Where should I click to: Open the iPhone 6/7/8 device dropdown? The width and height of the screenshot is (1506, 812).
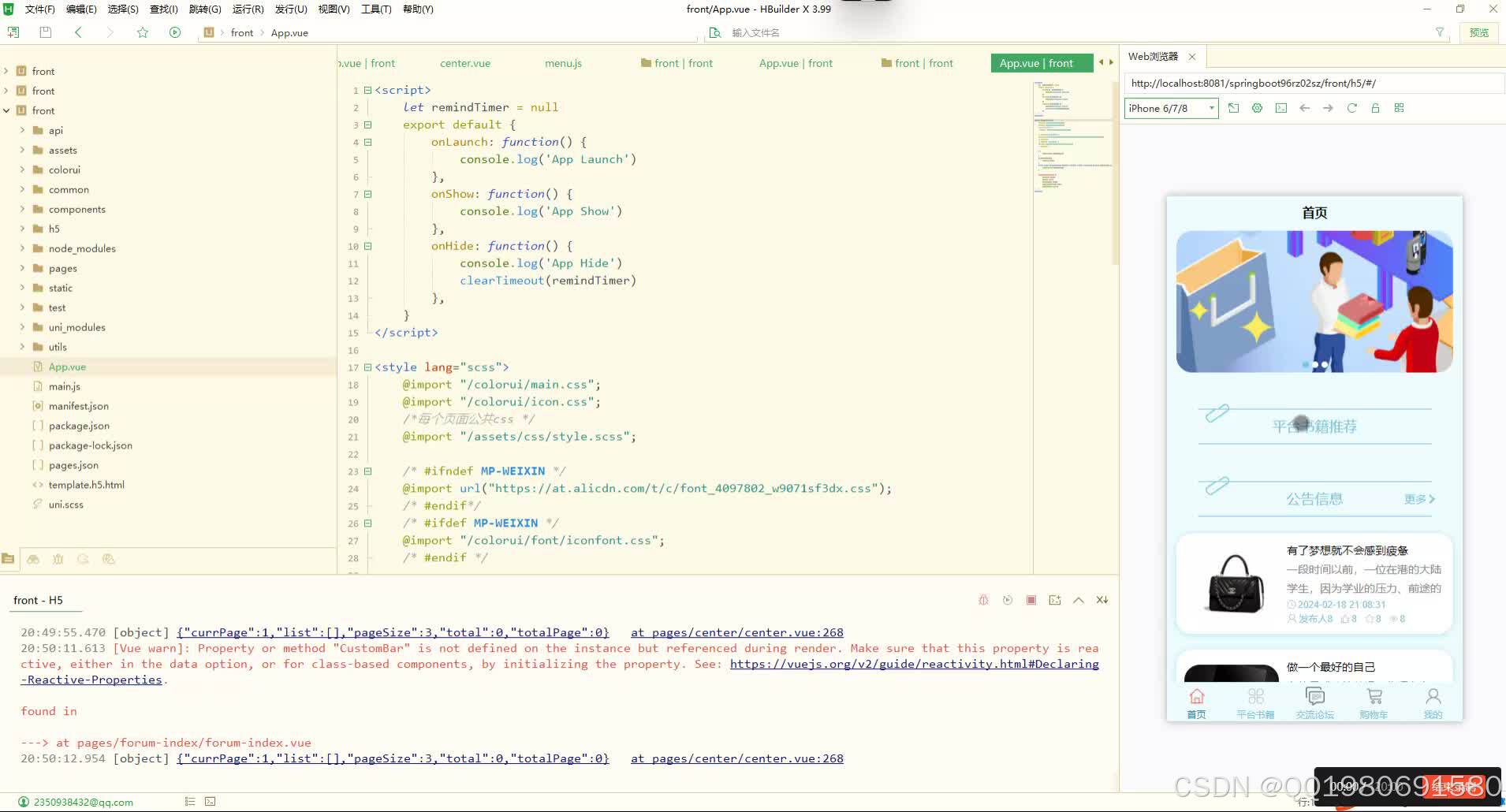1172,108
